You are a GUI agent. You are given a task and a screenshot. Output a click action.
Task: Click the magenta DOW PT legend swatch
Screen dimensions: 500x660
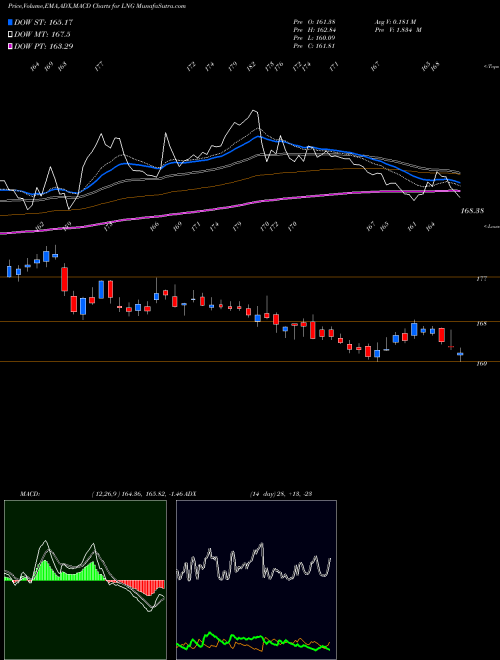[11, 46]
